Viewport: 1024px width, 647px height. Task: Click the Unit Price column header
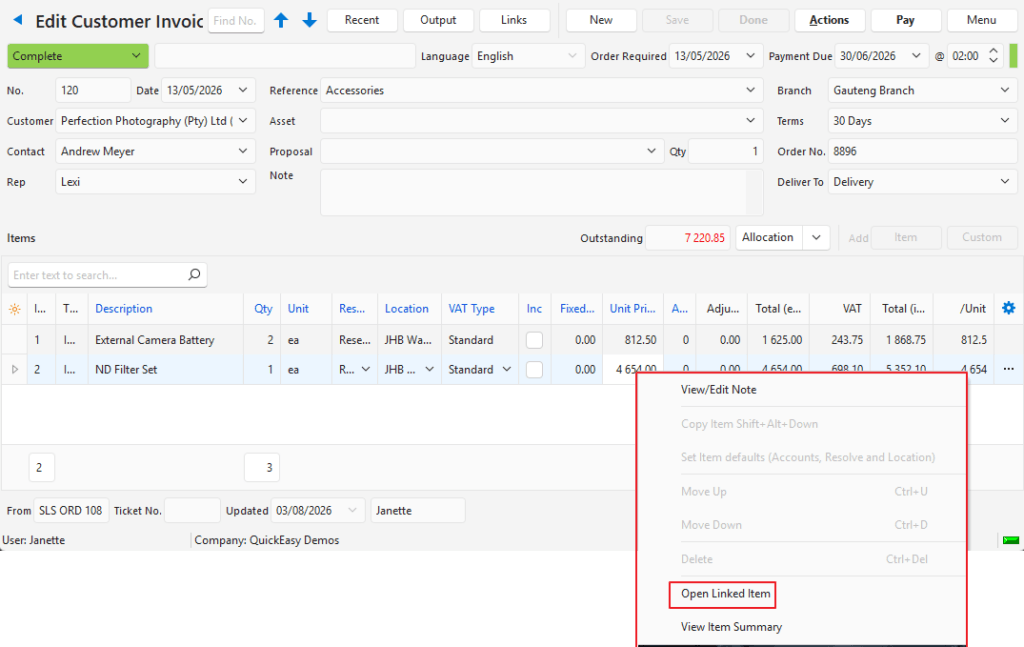pyautogui.click(x=632, y=309)
